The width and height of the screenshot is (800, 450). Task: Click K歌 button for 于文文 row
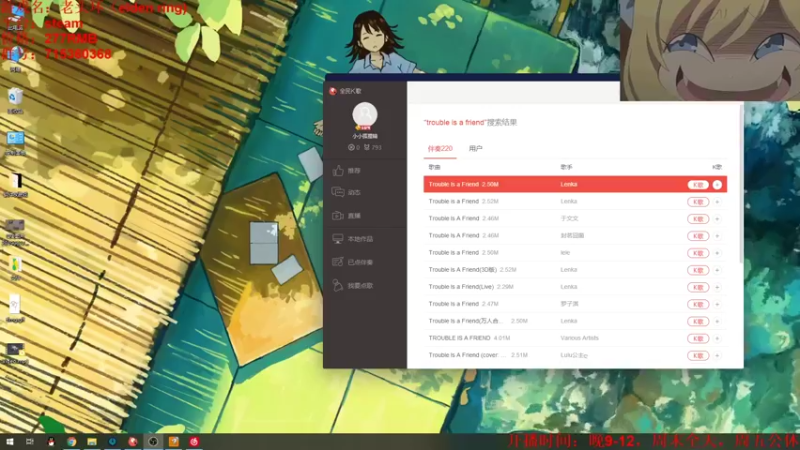pos(698,219)
